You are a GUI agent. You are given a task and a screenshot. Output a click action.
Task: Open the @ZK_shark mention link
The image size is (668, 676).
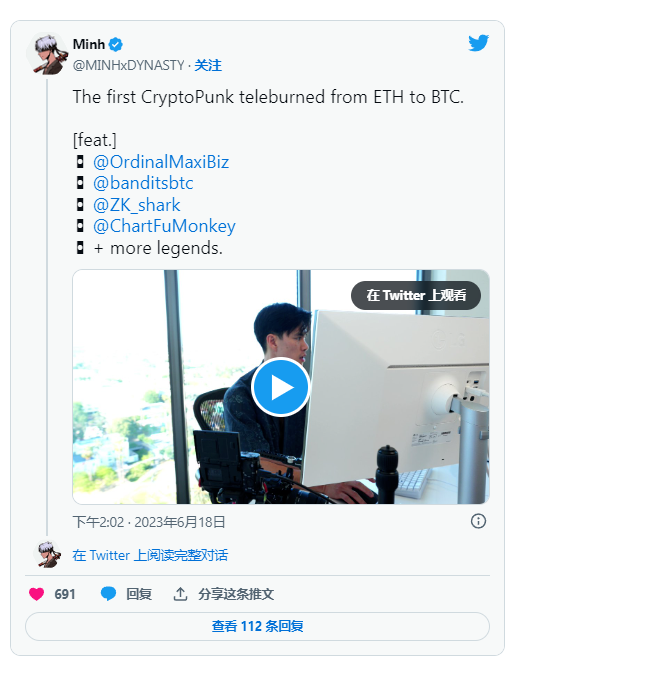[137, 205]
